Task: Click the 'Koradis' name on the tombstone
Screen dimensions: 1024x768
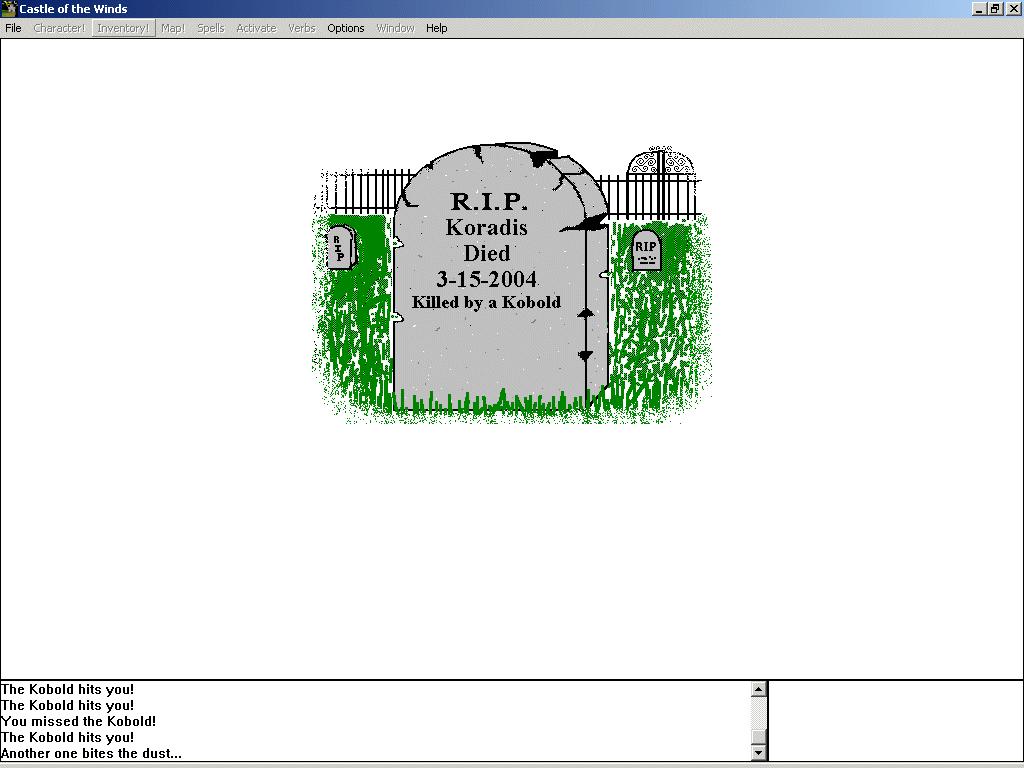Action: (487, 227)
